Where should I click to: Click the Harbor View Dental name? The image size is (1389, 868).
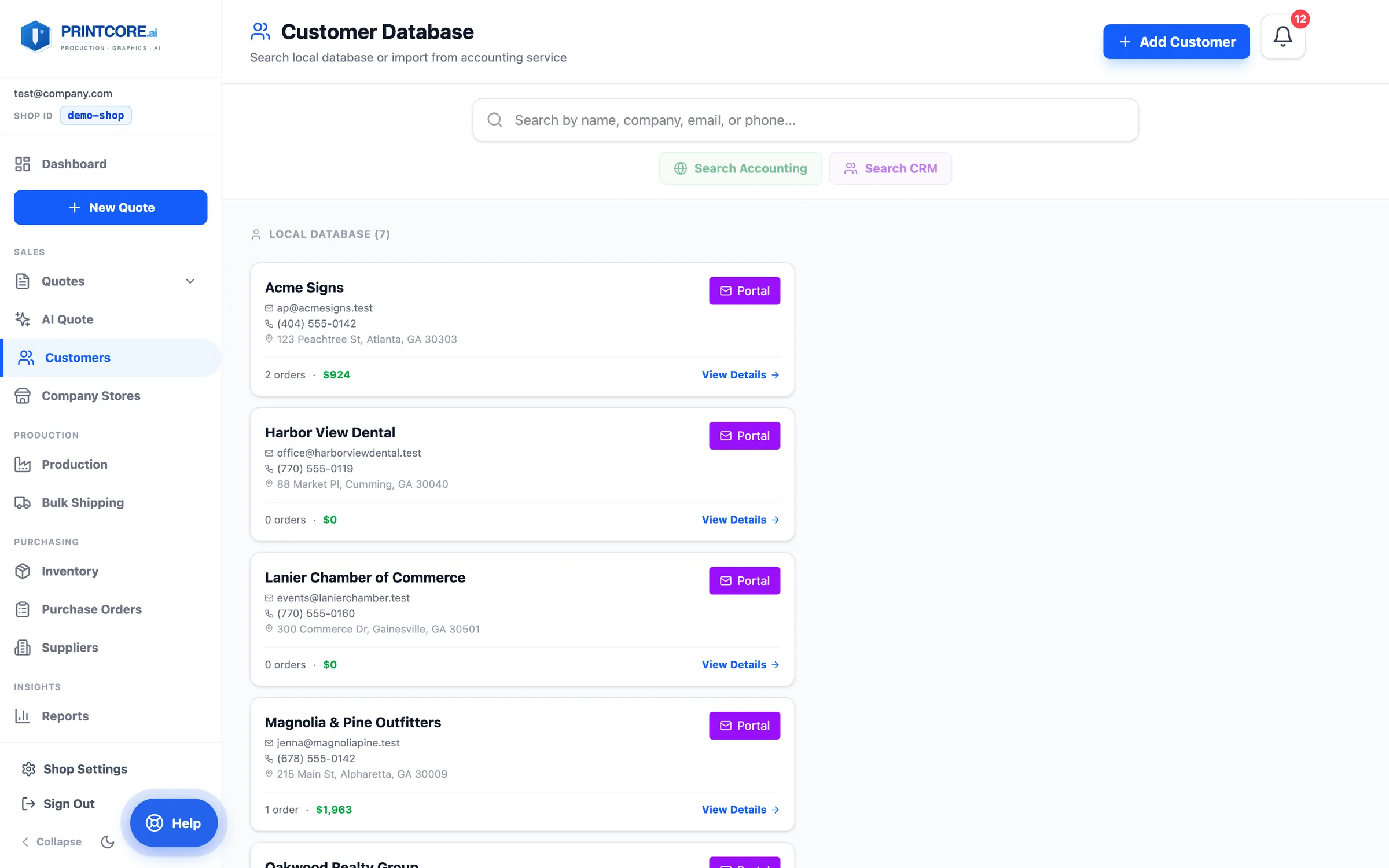click(330, 432)
